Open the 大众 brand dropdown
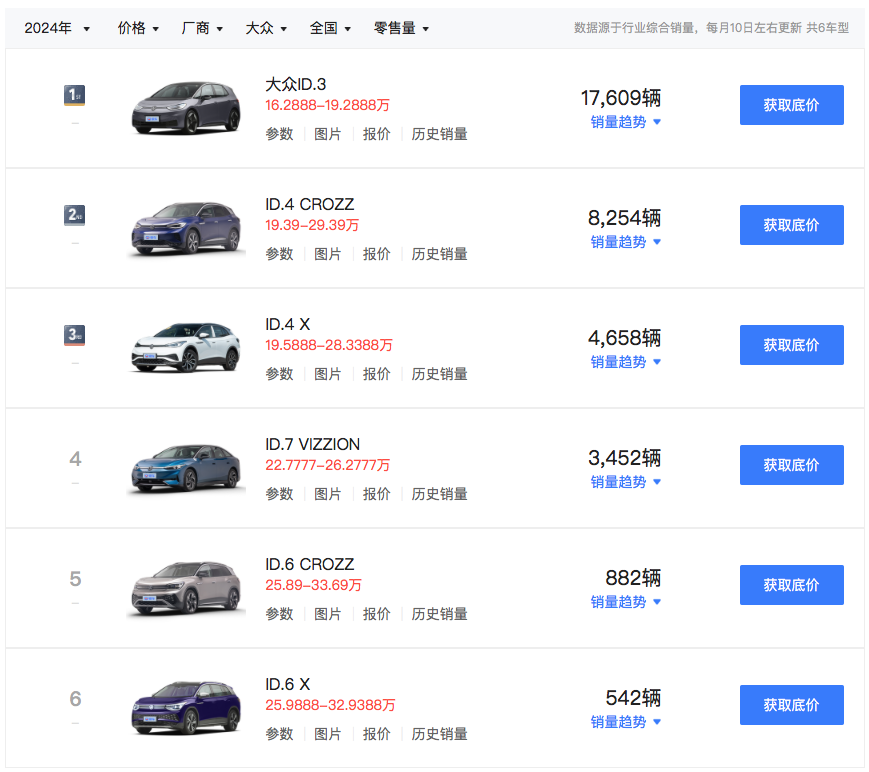Image resolution: width=869 pixels, height=772 pixels. [266, 28]
